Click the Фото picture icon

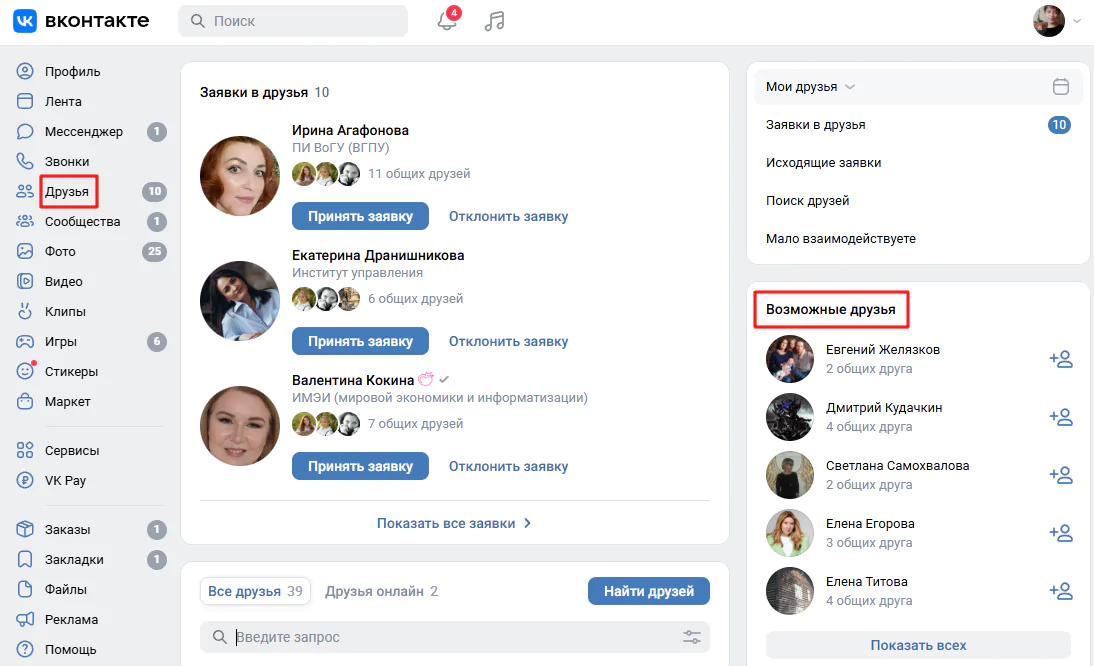25,251
